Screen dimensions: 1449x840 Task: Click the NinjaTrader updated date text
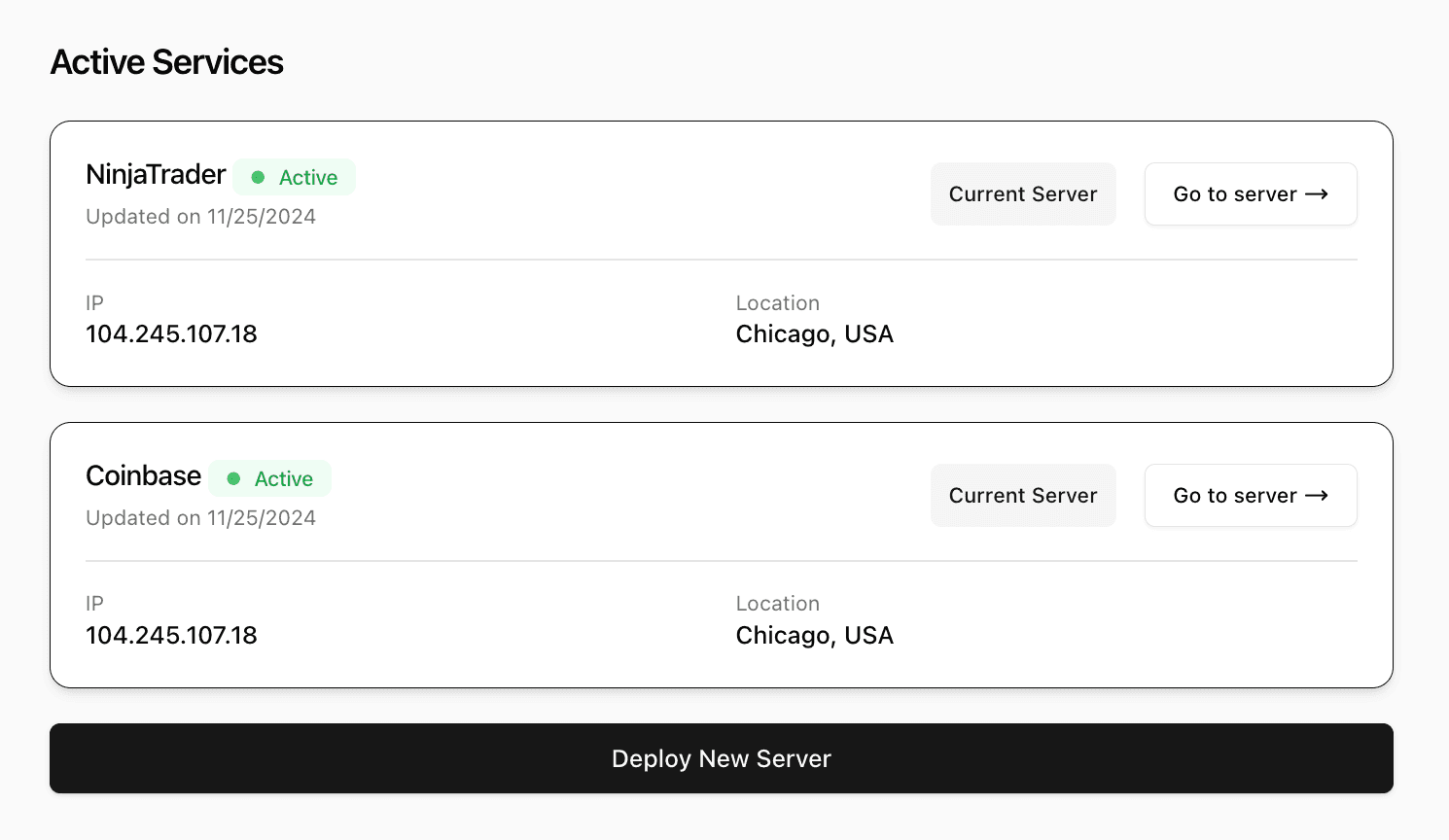coord(200,217)
